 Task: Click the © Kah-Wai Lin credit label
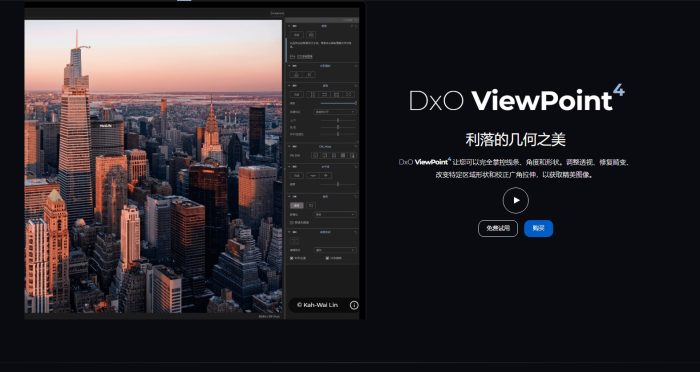point(317,305)
